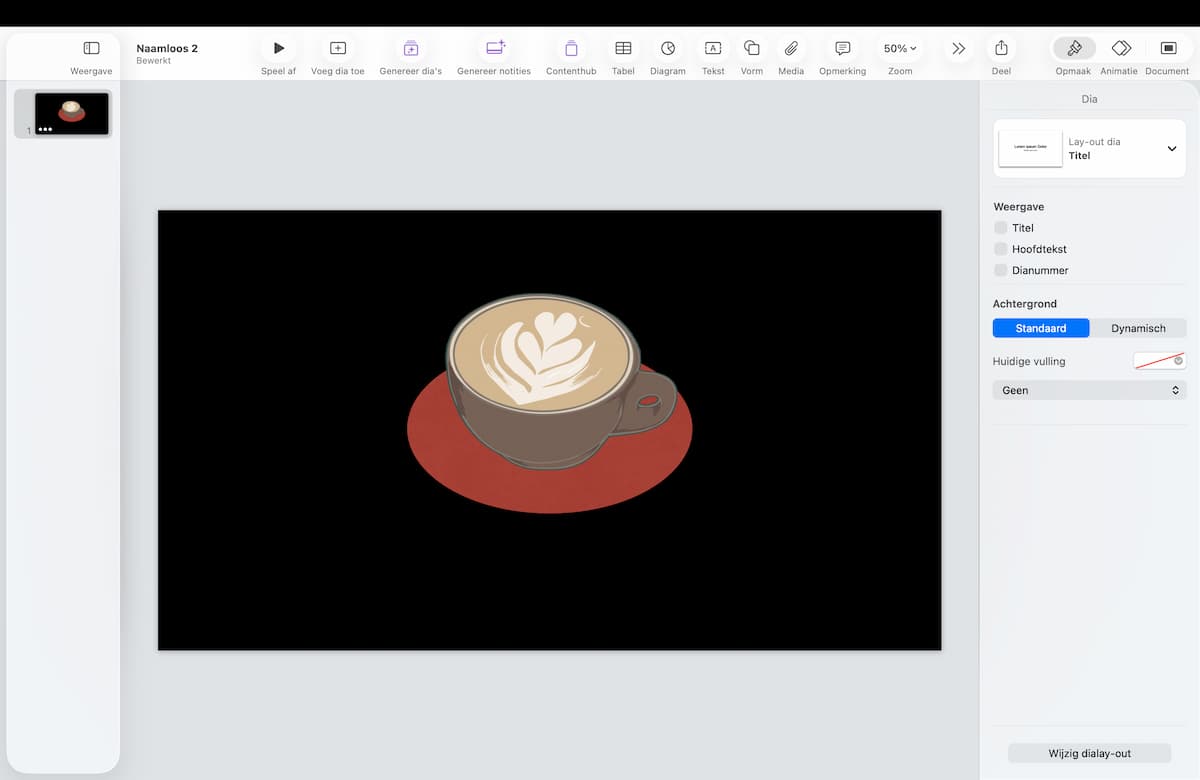1200x780 pixels.
Task: Open Genereer dia's tool
Action: tap(411, 48)
